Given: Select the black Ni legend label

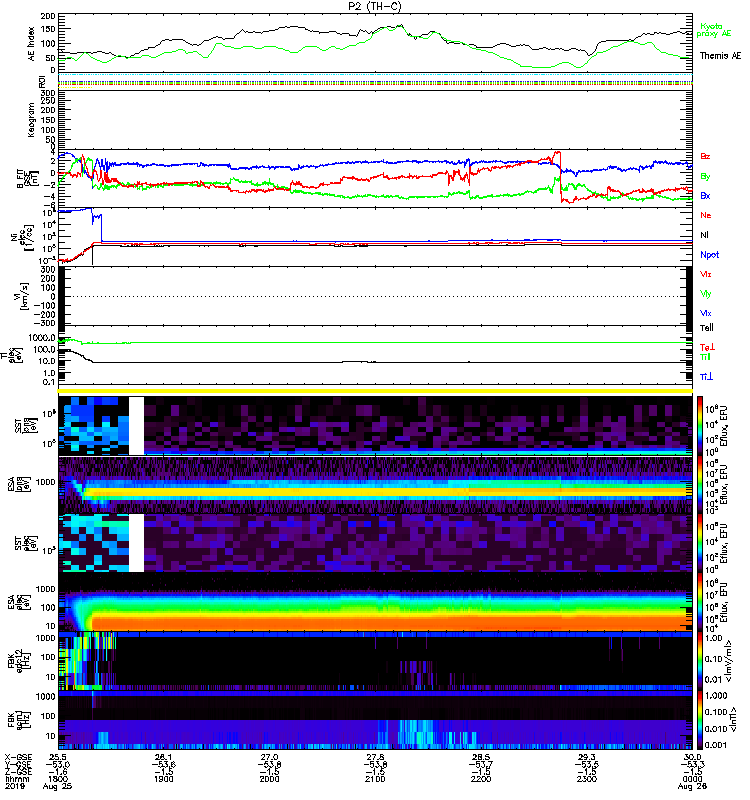Looking at the screenshot, I should click(704, 235).
